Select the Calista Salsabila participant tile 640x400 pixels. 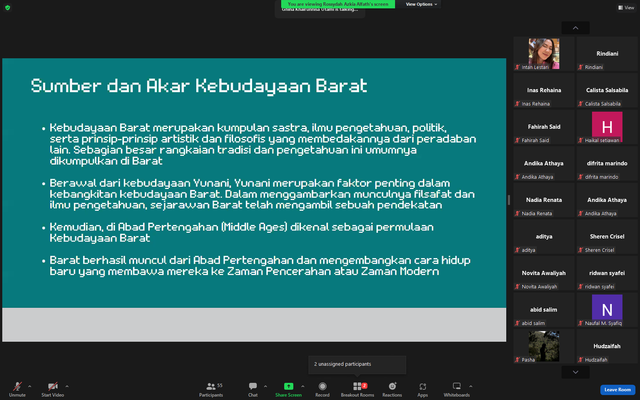(x=607, y=90)
